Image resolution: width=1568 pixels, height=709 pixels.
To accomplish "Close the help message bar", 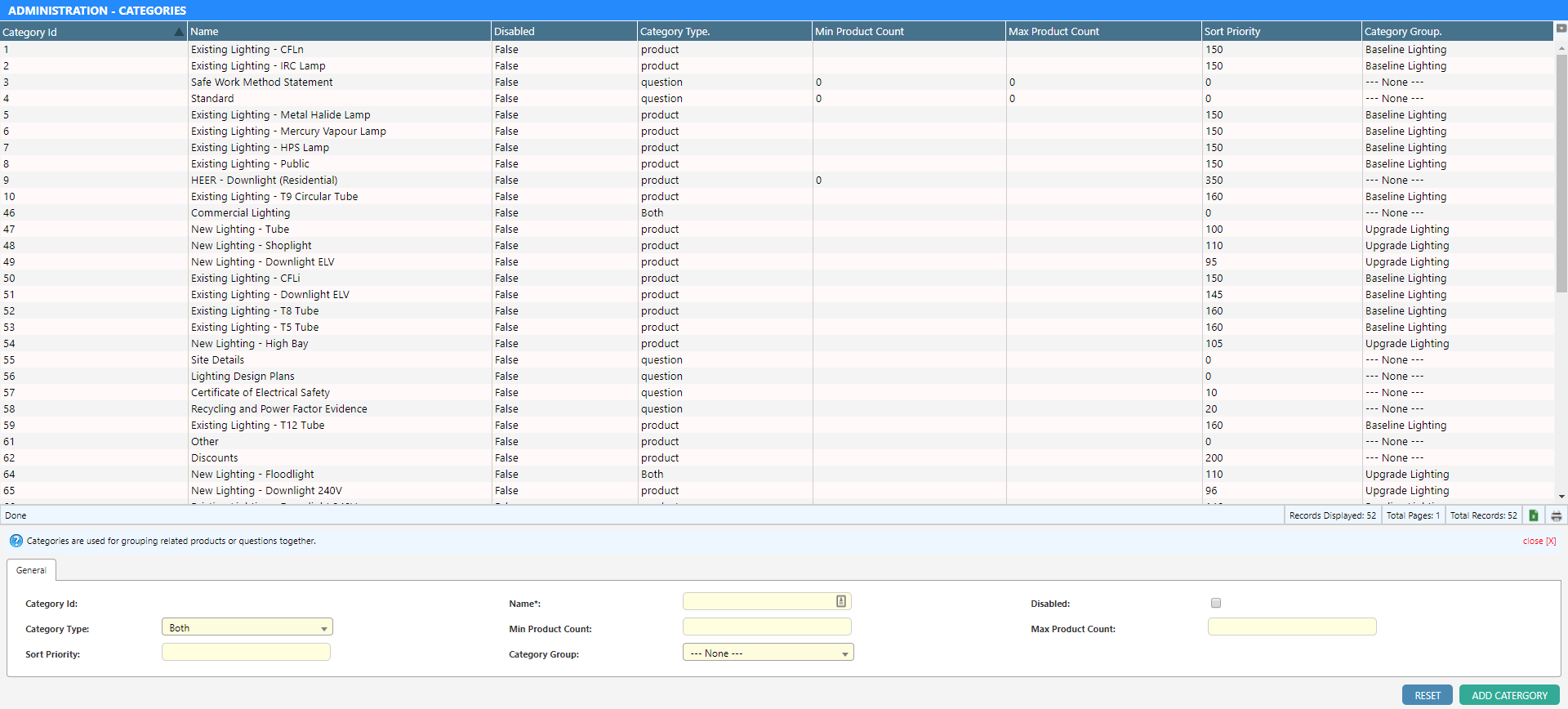I will pos(1539,541).
